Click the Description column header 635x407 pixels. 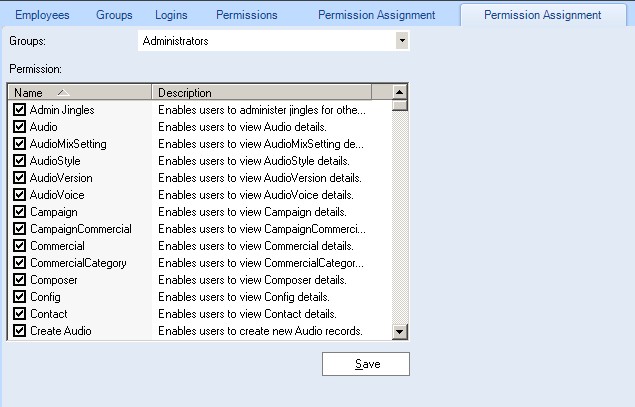pos(262,93)
